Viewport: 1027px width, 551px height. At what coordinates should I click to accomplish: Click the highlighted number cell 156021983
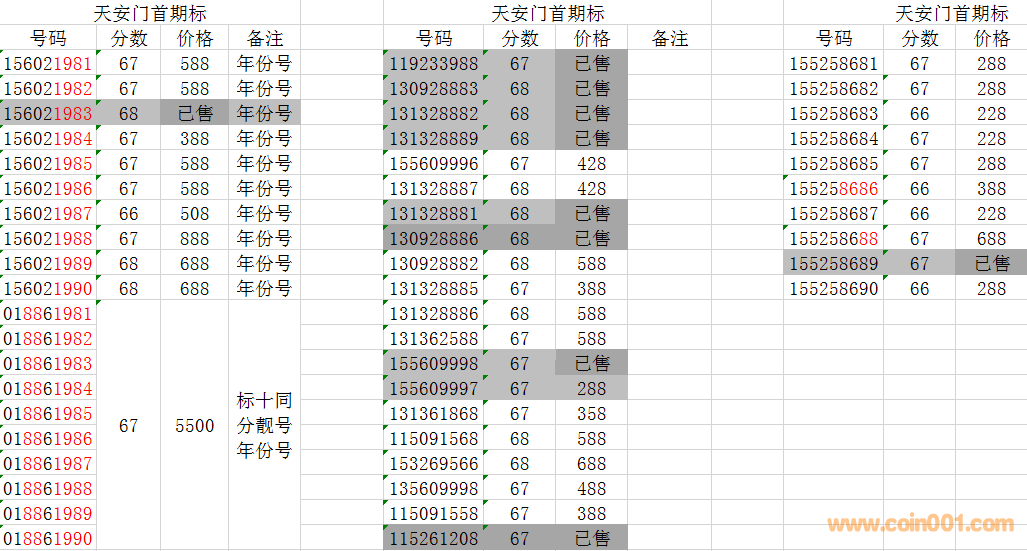point(48,113)
